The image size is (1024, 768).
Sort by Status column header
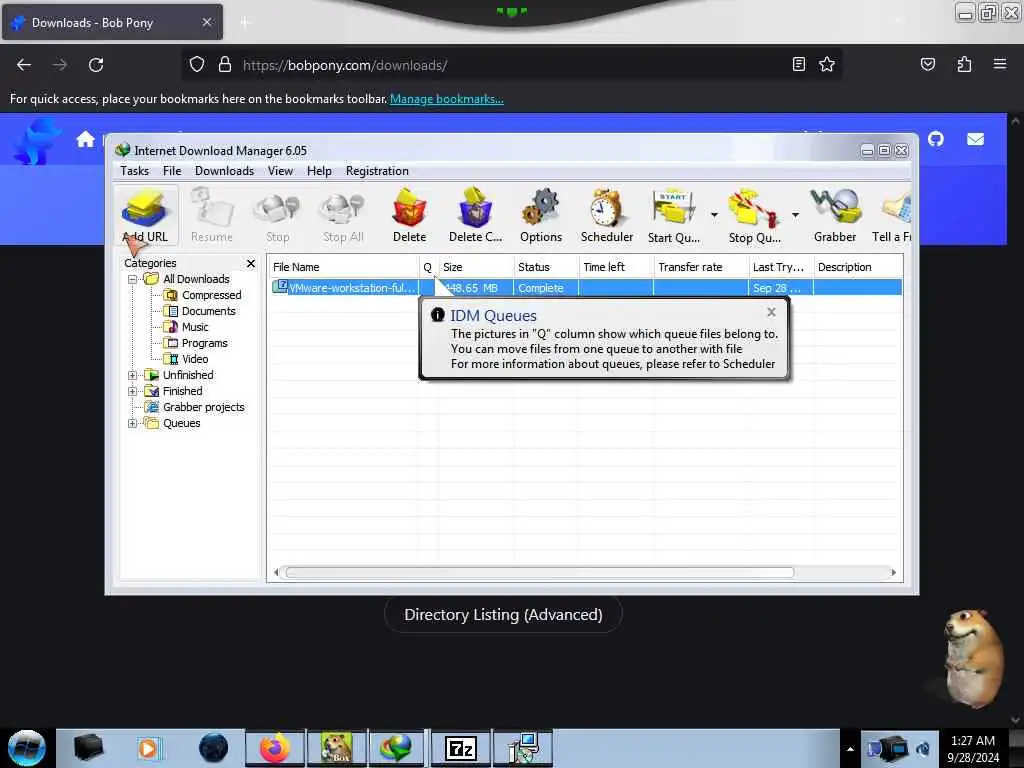[x=546, y=267]
